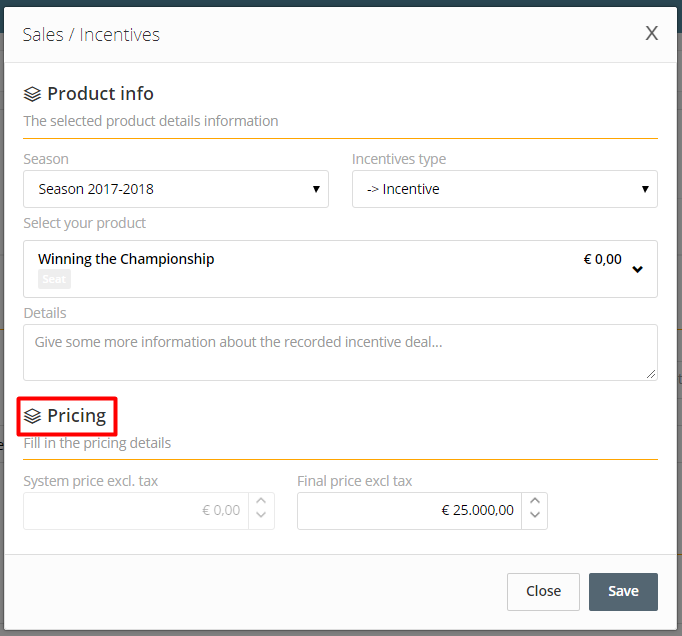
Task: Click the Pricing section layers icon
Action: (x=32, y=416)
